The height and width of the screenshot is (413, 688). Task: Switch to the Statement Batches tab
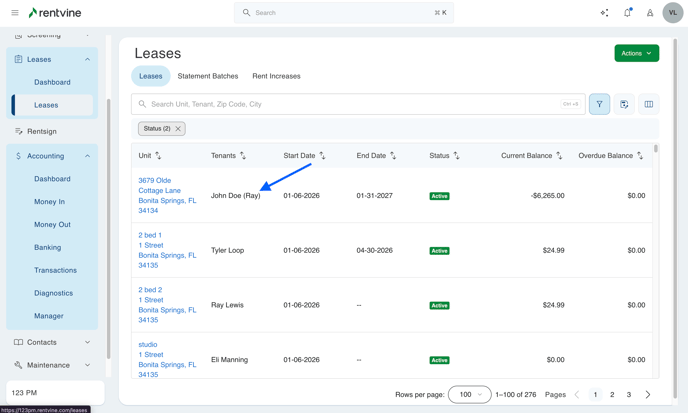point(208,76)
